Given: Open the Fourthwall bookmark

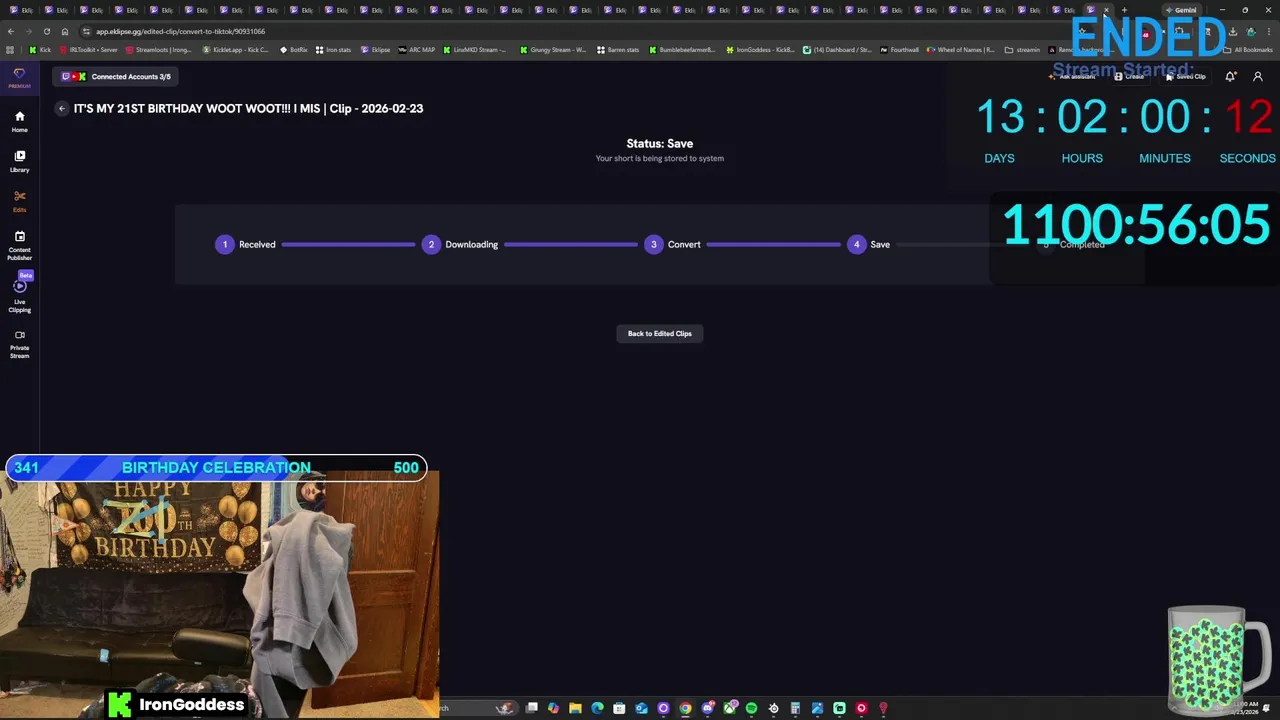Looking at the screenshot, I should (900, 49).
